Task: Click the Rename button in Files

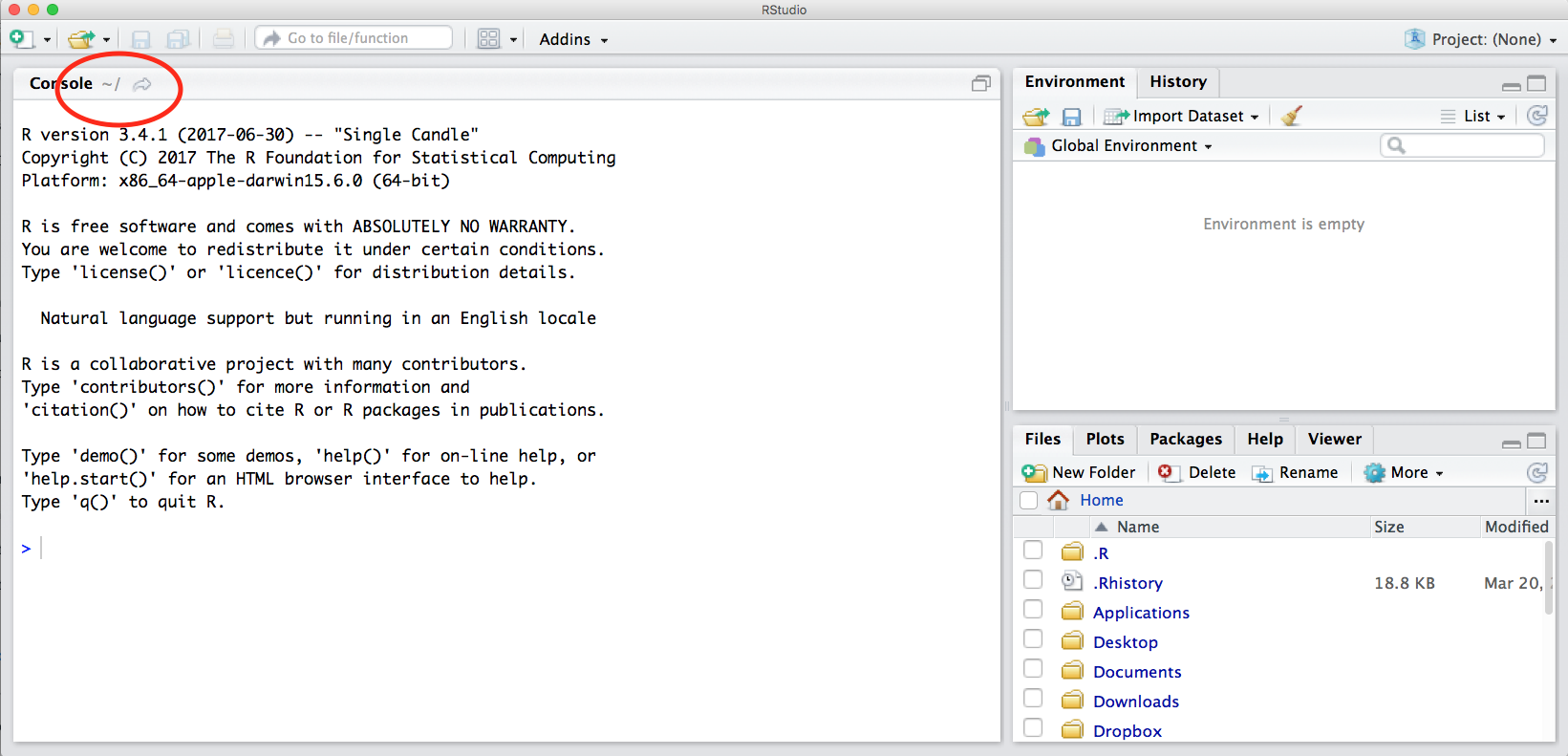Action: point(1295,472)
